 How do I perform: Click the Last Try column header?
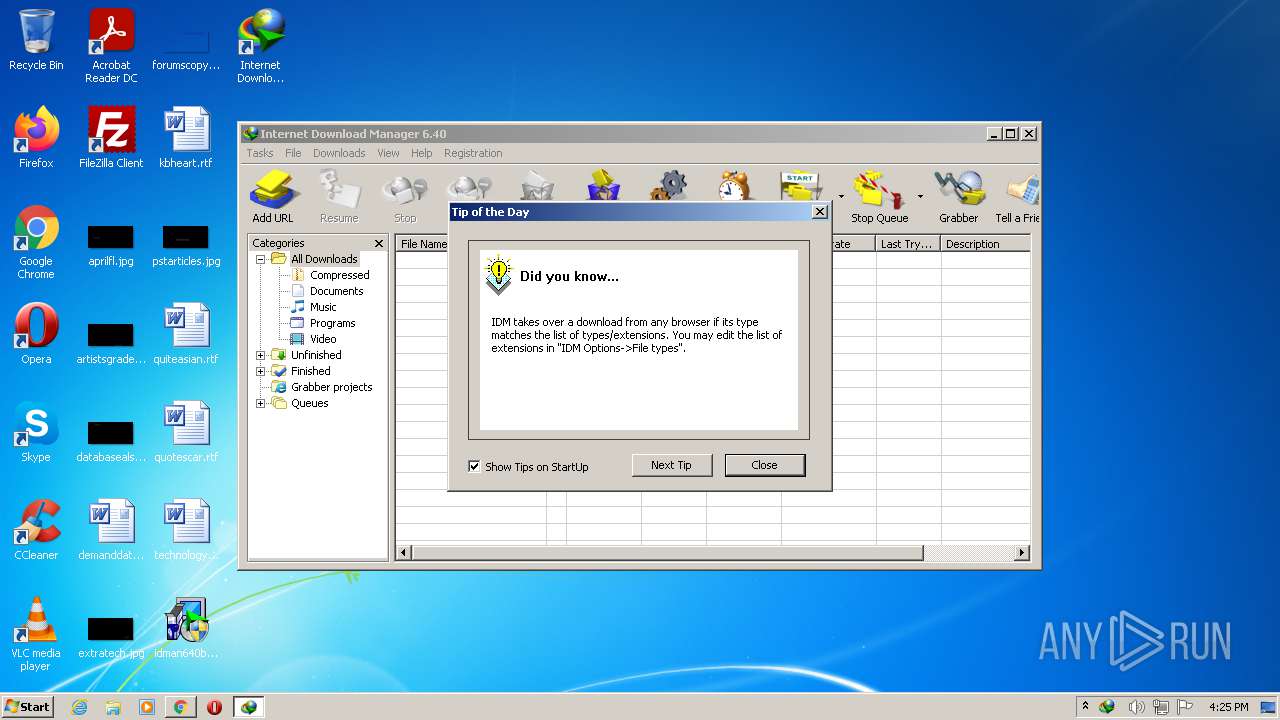point(907,244)
